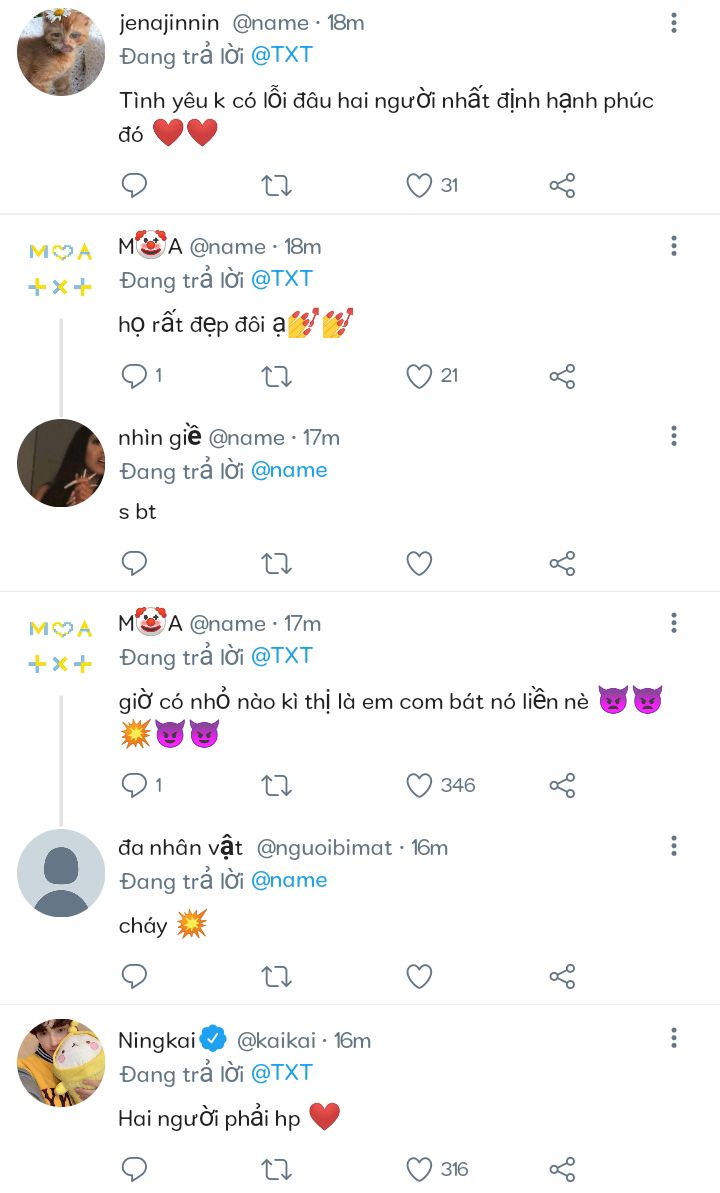
Task: Reply to jenajinnin's tweet
Action: 134,185
